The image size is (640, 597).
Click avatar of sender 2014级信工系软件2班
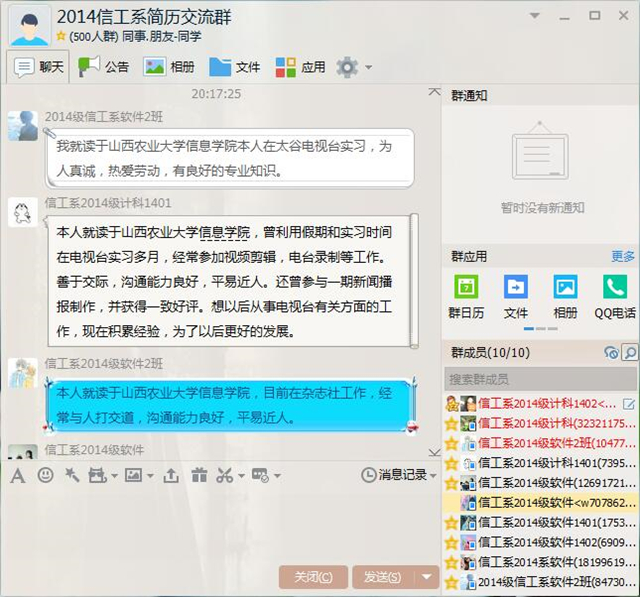(x=23, y=126)
